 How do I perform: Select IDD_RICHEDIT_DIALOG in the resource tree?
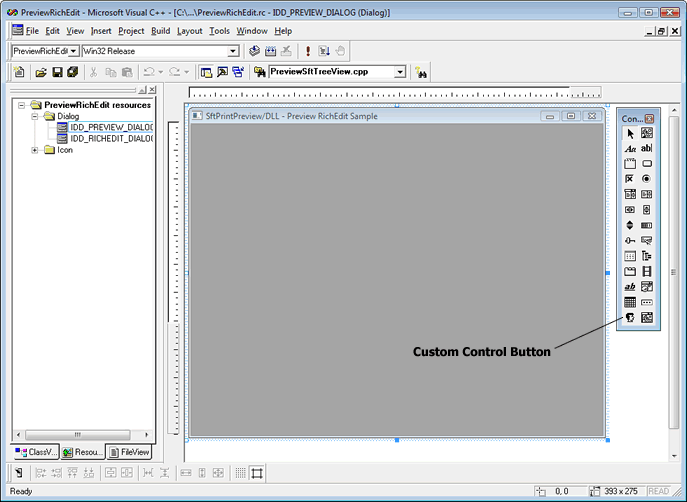[x=110, y=139]
